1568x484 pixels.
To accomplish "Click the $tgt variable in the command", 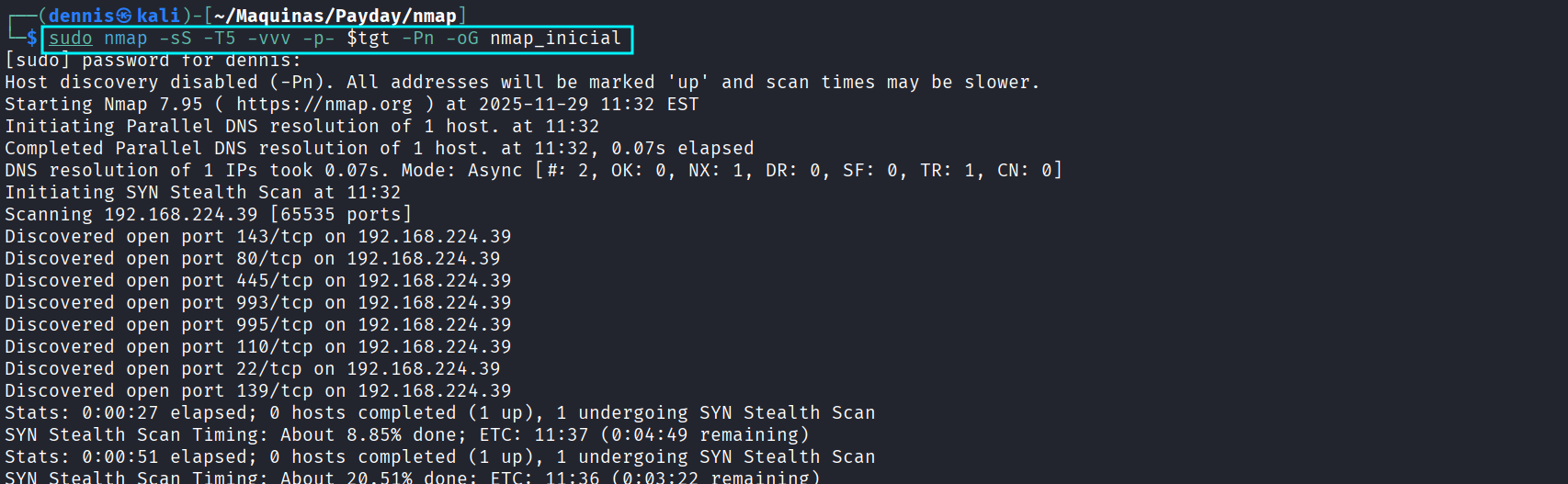I will tap(369, 38).
